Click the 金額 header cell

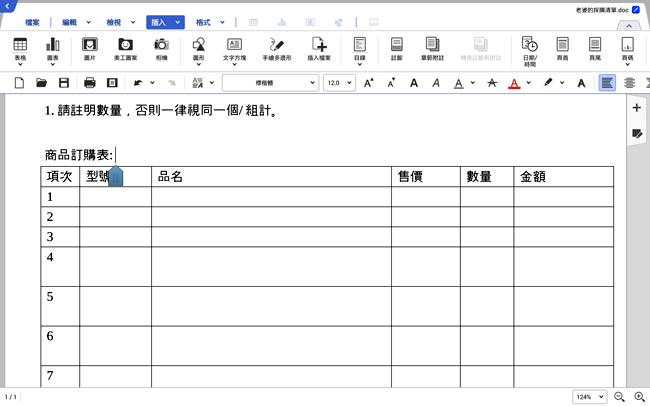click(x=563, y=177)
